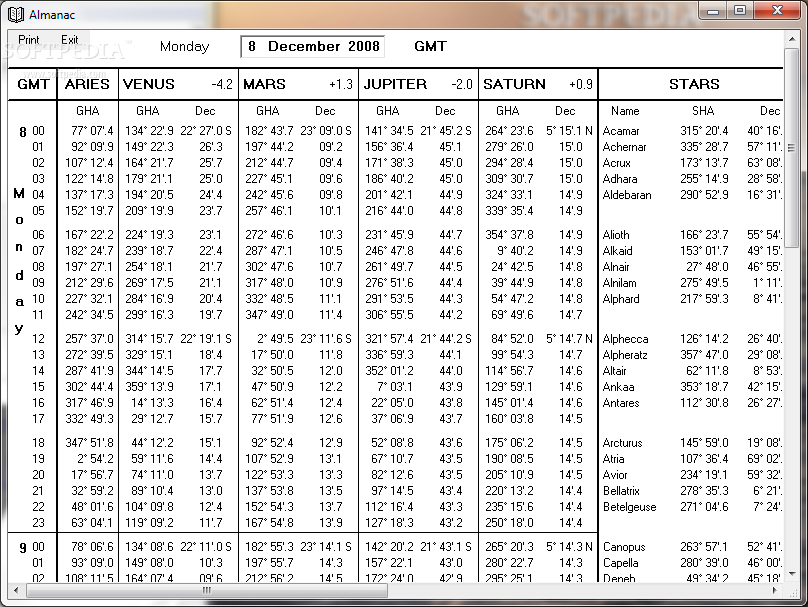
Task: Select star name Capella
Action: (x=620, y=563)
